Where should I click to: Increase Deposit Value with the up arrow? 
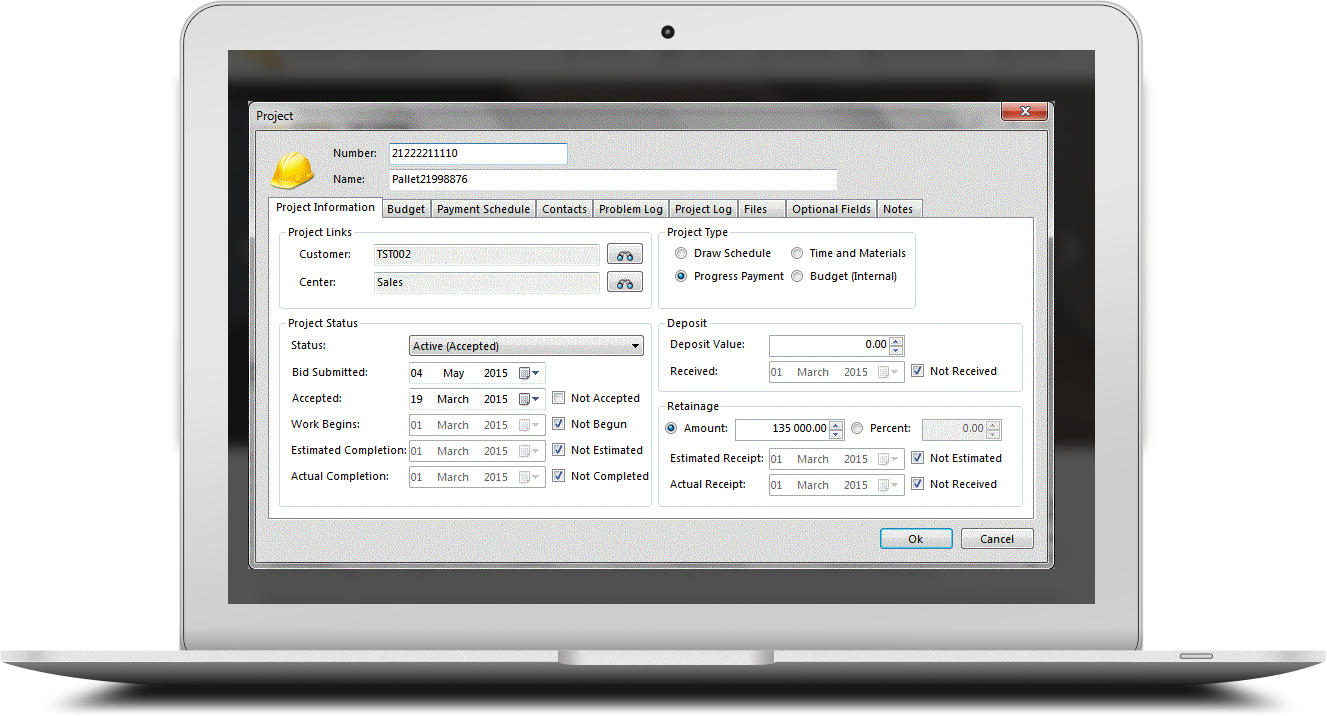(896, 341)
